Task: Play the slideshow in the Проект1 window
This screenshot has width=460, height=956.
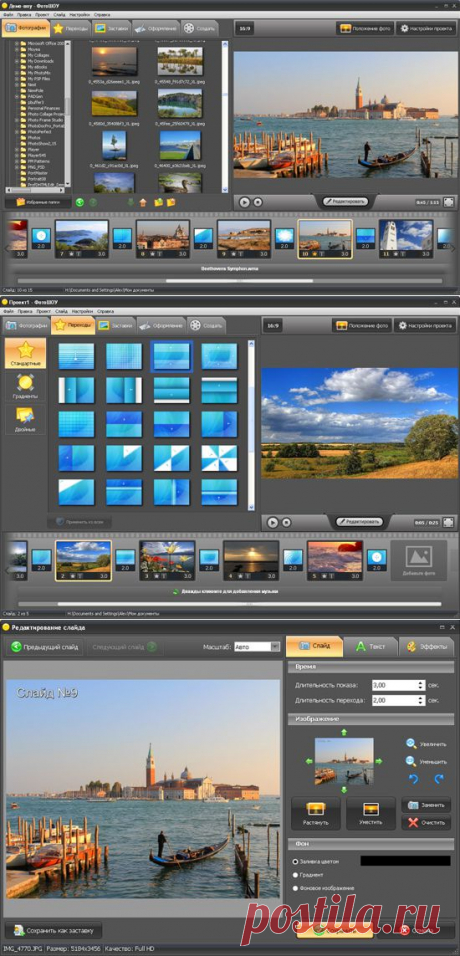Action: click(273, 523)
